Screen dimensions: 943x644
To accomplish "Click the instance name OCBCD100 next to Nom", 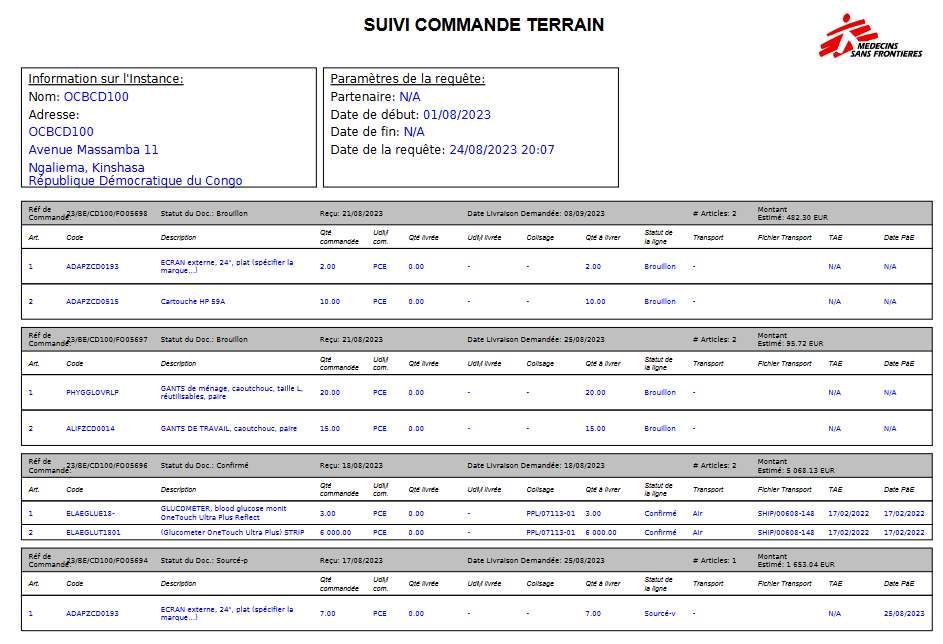I will [96, 97].
